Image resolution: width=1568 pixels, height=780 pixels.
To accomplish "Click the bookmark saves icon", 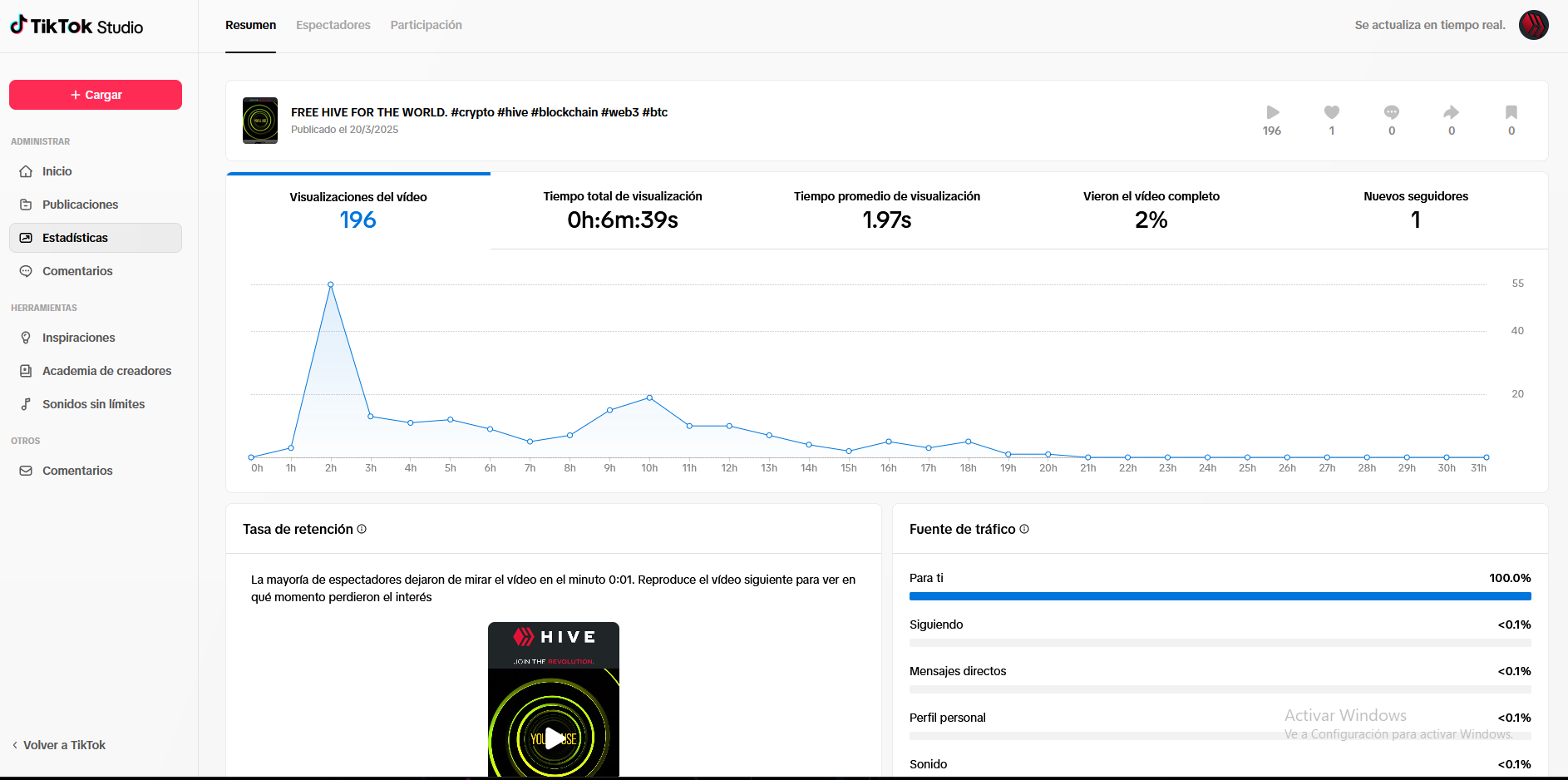I will point(1511,112).
